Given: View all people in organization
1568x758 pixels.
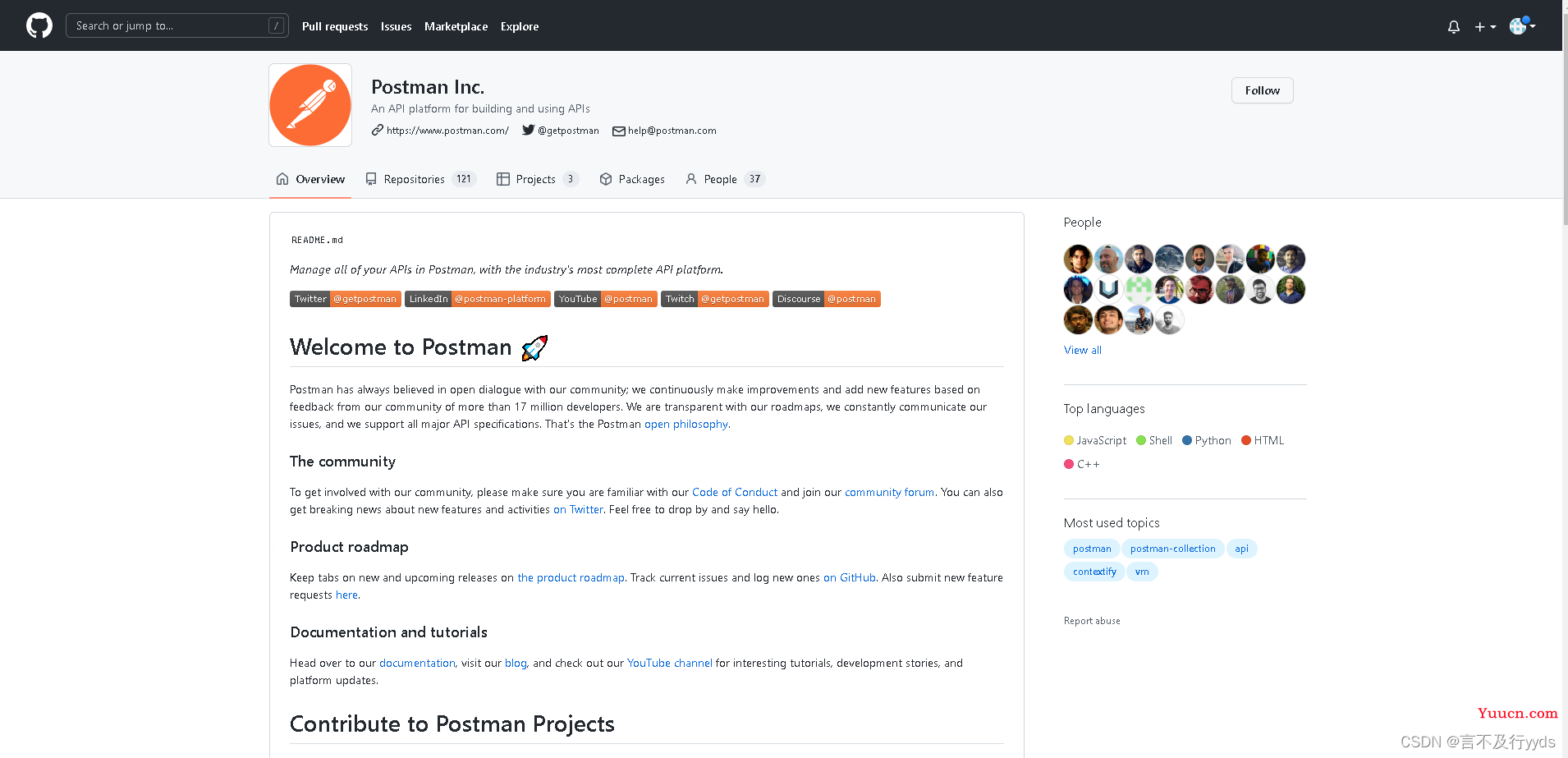Looking at the screenshot, I should click(x=1083, y=350).
